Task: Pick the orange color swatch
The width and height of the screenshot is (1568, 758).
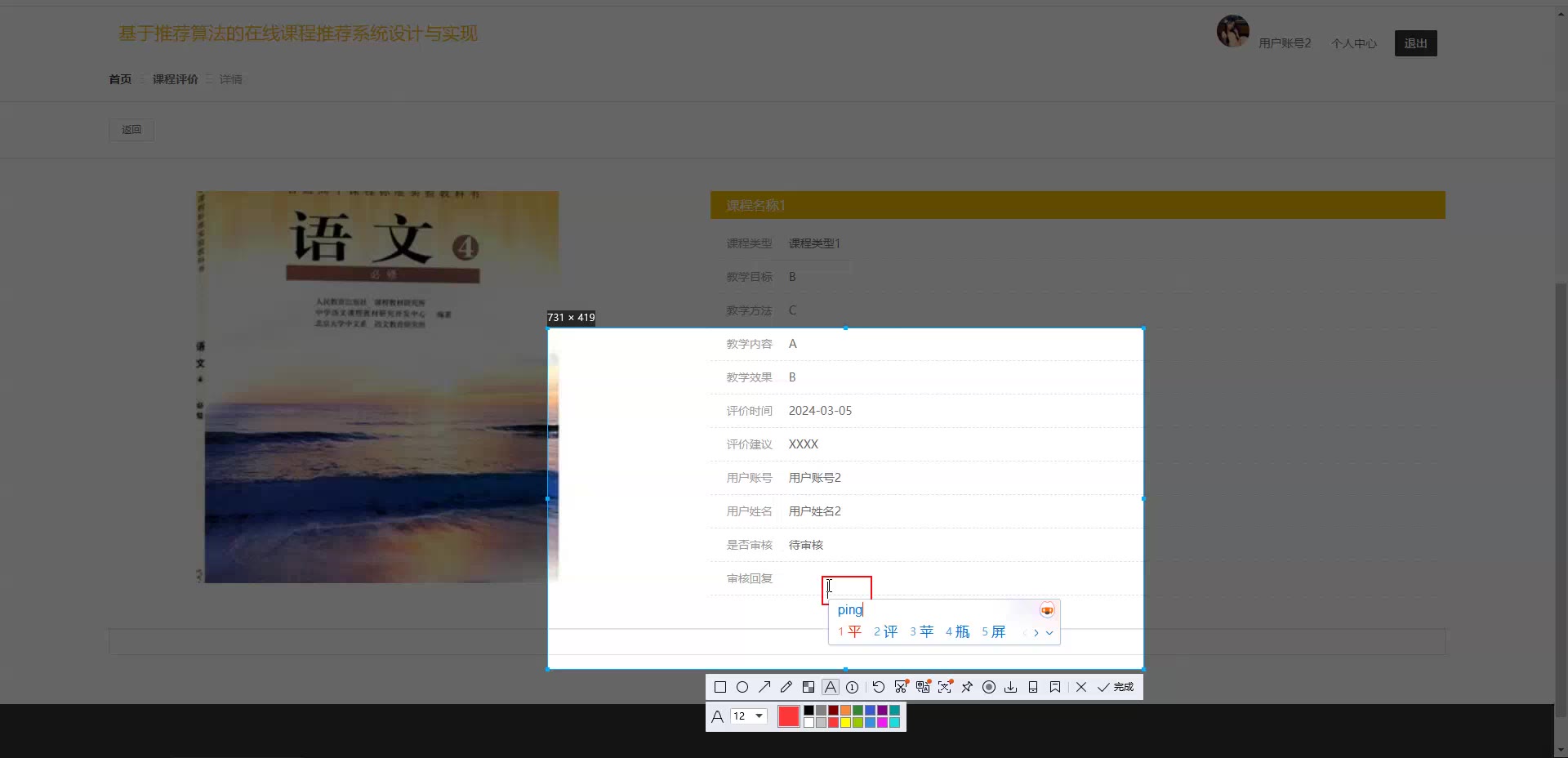Action: [x=845, y=711]
